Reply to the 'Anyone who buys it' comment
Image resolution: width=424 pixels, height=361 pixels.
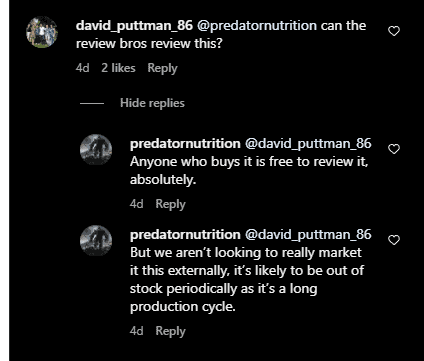(170, 204)
